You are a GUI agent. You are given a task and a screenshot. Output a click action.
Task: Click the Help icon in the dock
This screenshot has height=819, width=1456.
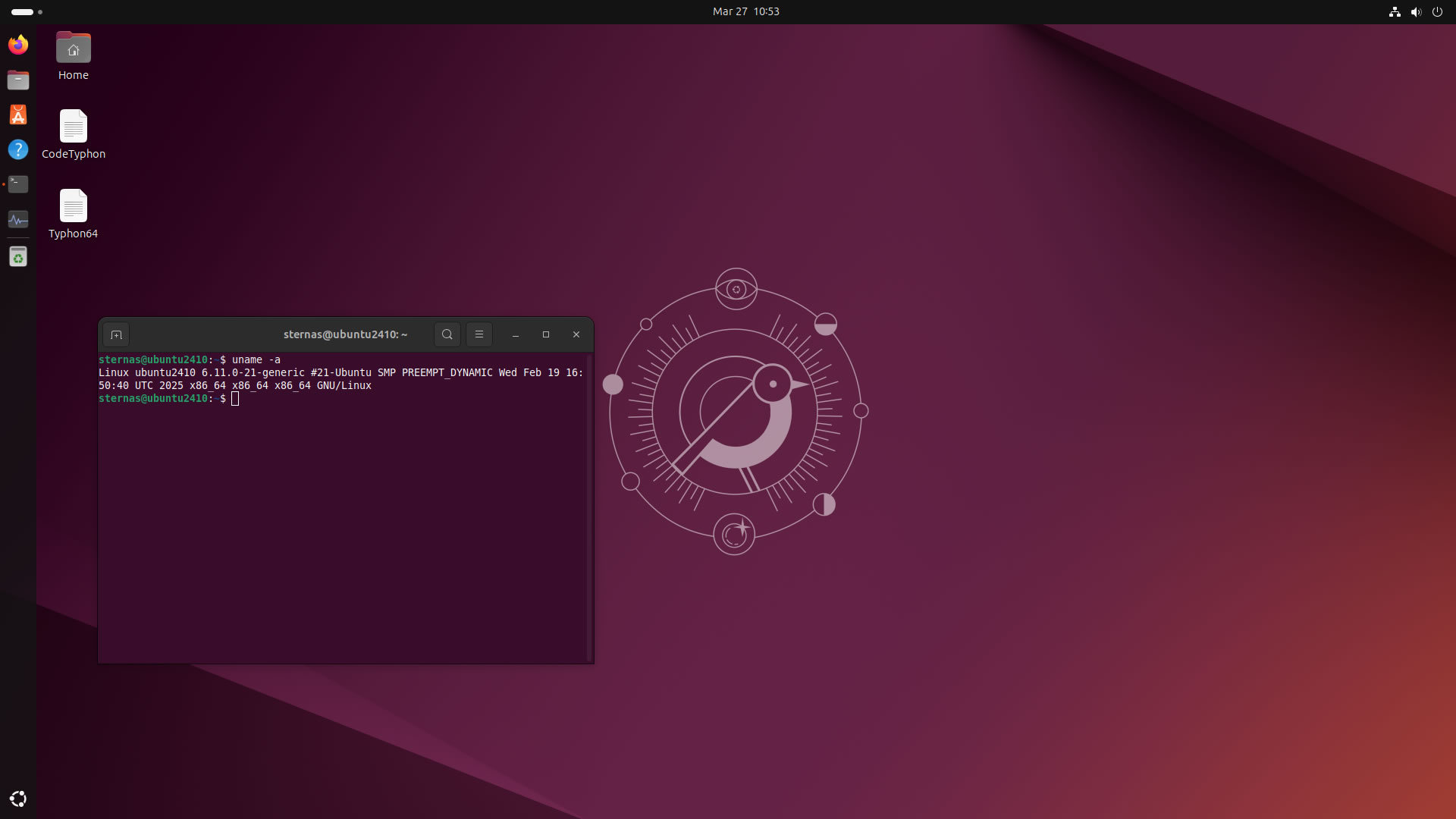click(18, 149)
